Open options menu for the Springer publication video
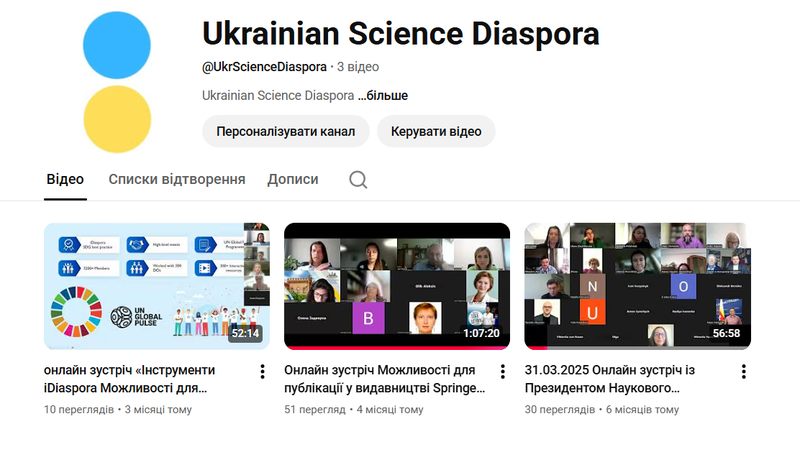800x475 pixels. [x=503, y=372]
